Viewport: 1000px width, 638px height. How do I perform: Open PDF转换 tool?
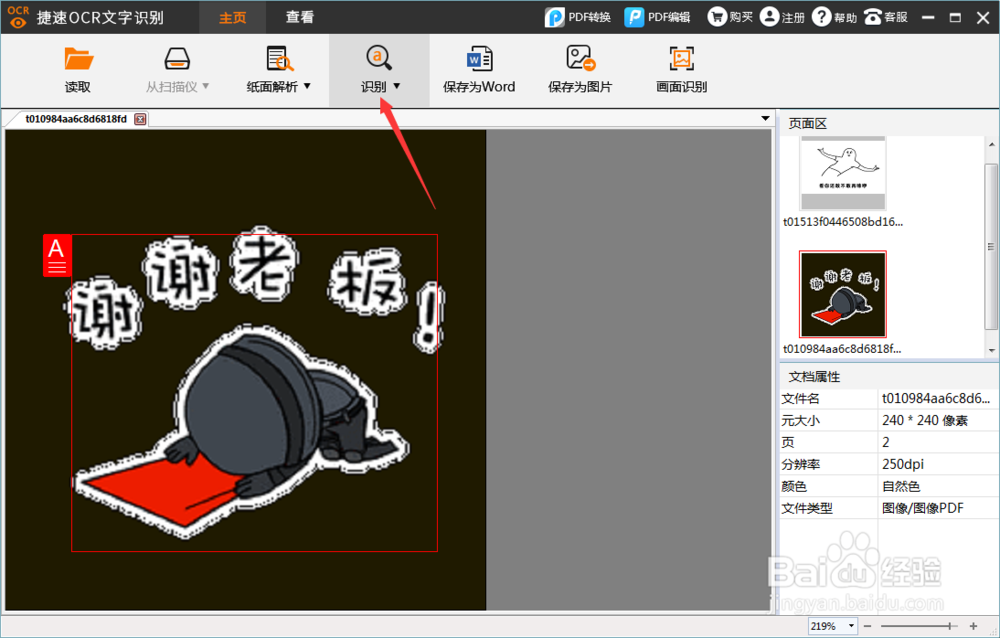point(578,17)
